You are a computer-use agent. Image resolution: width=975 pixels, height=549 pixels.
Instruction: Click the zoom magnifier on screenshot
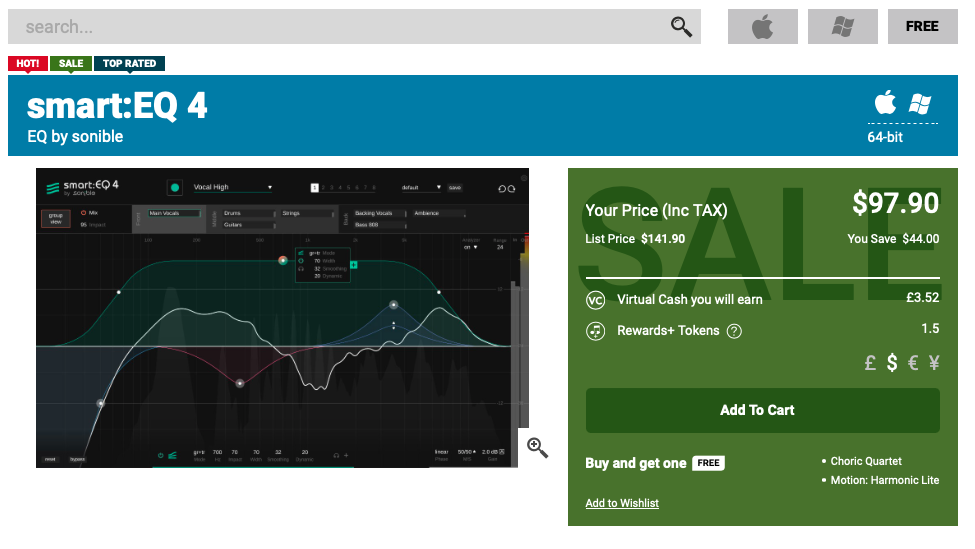[x=537, y=448]
